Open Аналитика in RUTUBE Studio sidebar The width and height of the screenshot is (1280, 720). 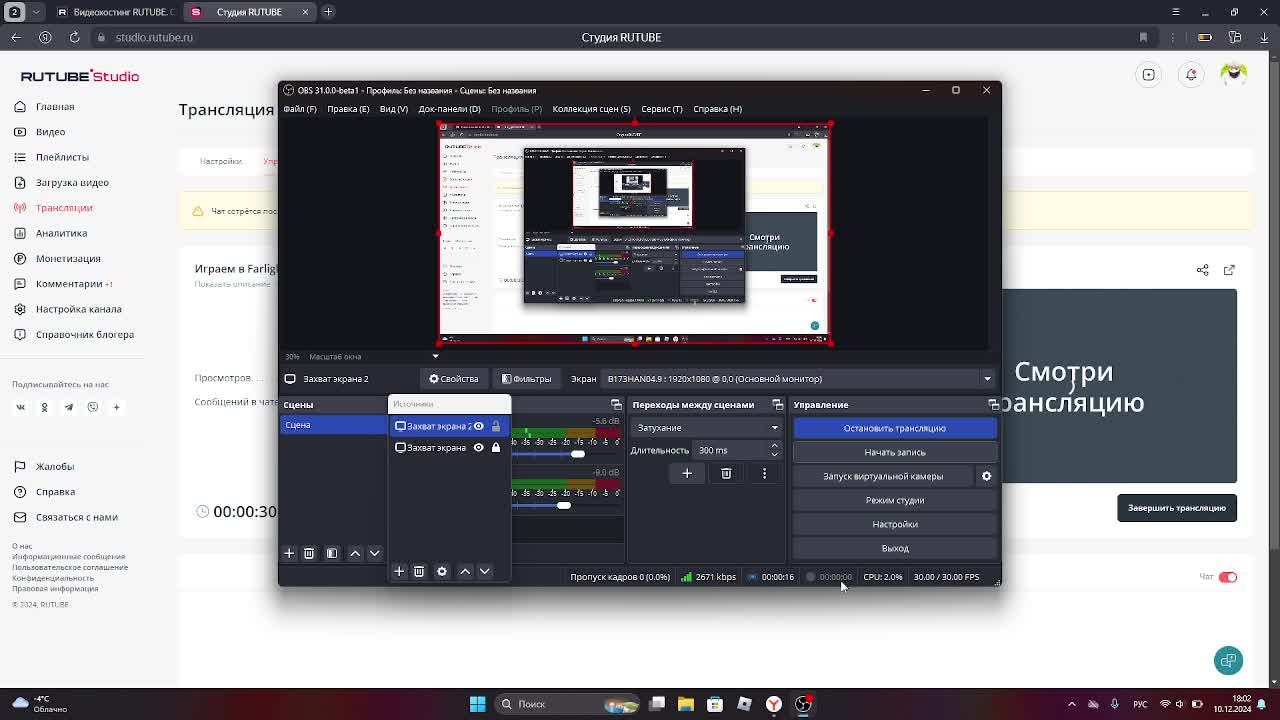61,233
